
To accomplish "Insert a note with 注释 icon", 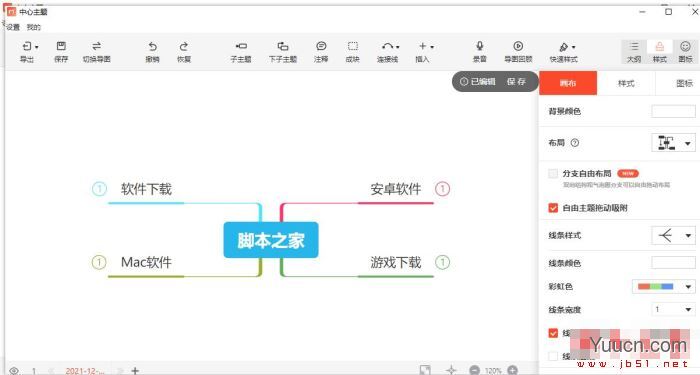I will tap(321, 46).
